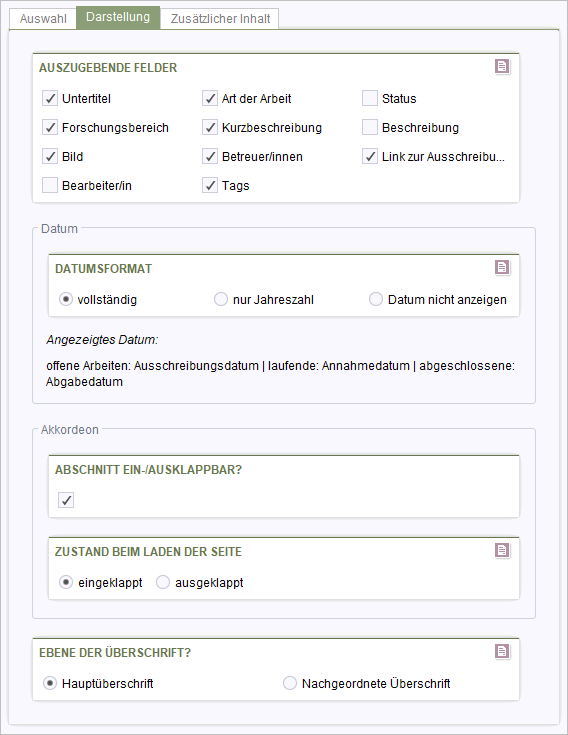Click note icon next to Ebene der Überschrift
Screen dimensions: 568x735
[x=502, y=651]
